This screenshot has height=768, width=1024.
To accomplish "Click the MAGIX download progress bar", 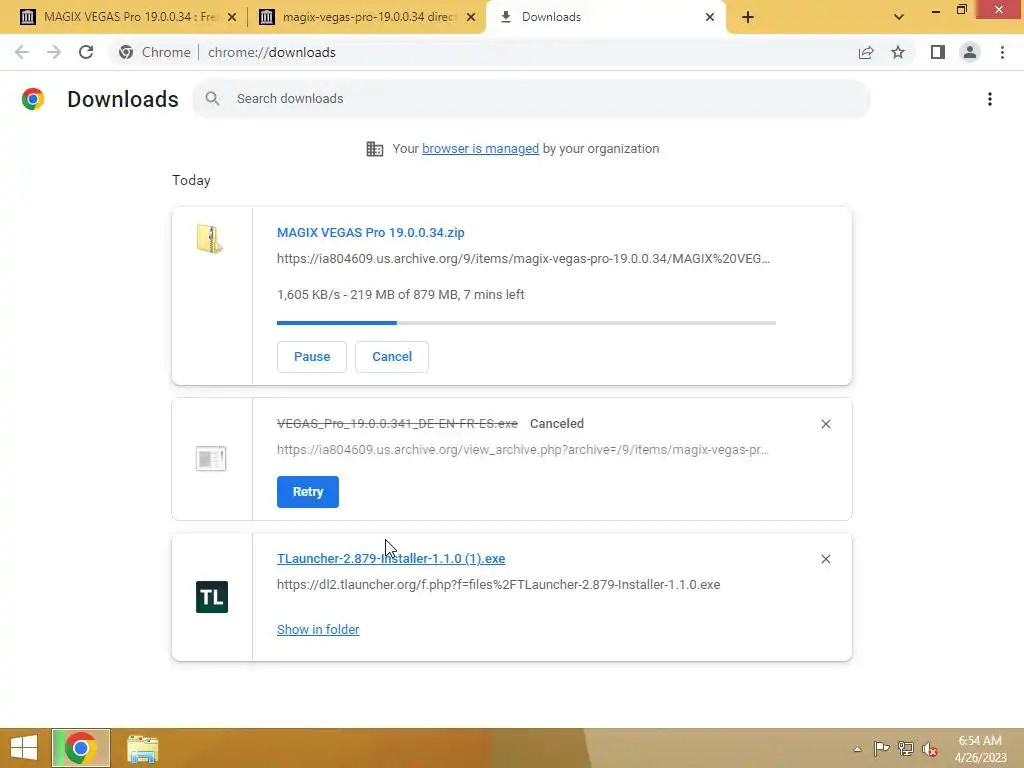I will click(x=526, y=323).
